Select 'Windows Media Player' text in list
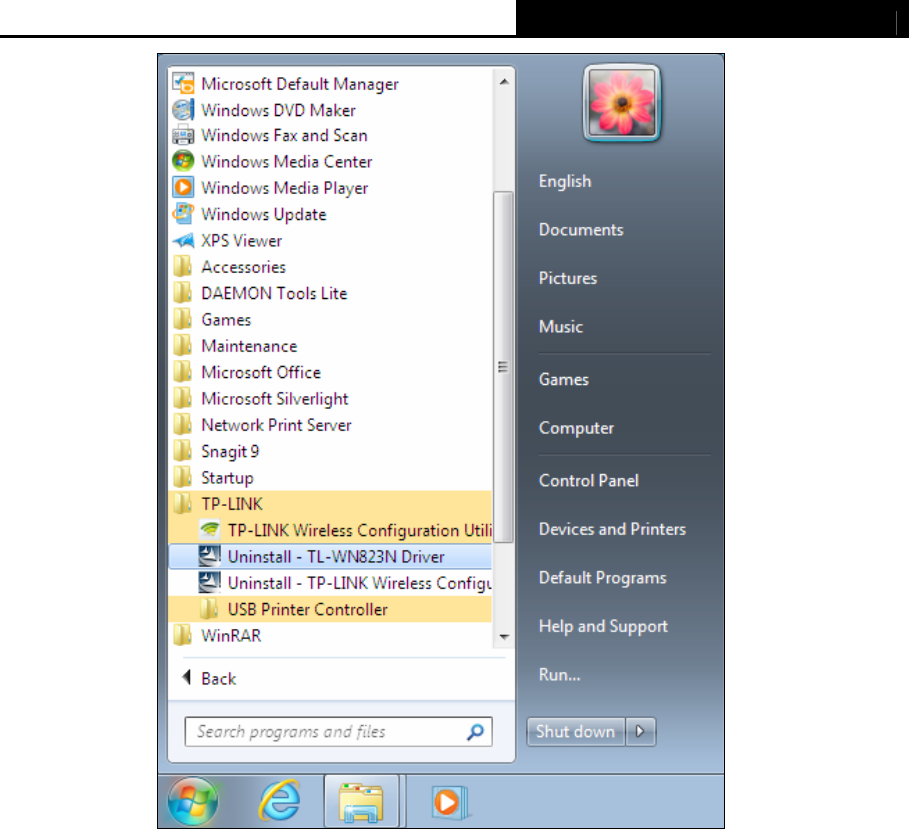The image size is (909, 829). click(x=285, y=188)
